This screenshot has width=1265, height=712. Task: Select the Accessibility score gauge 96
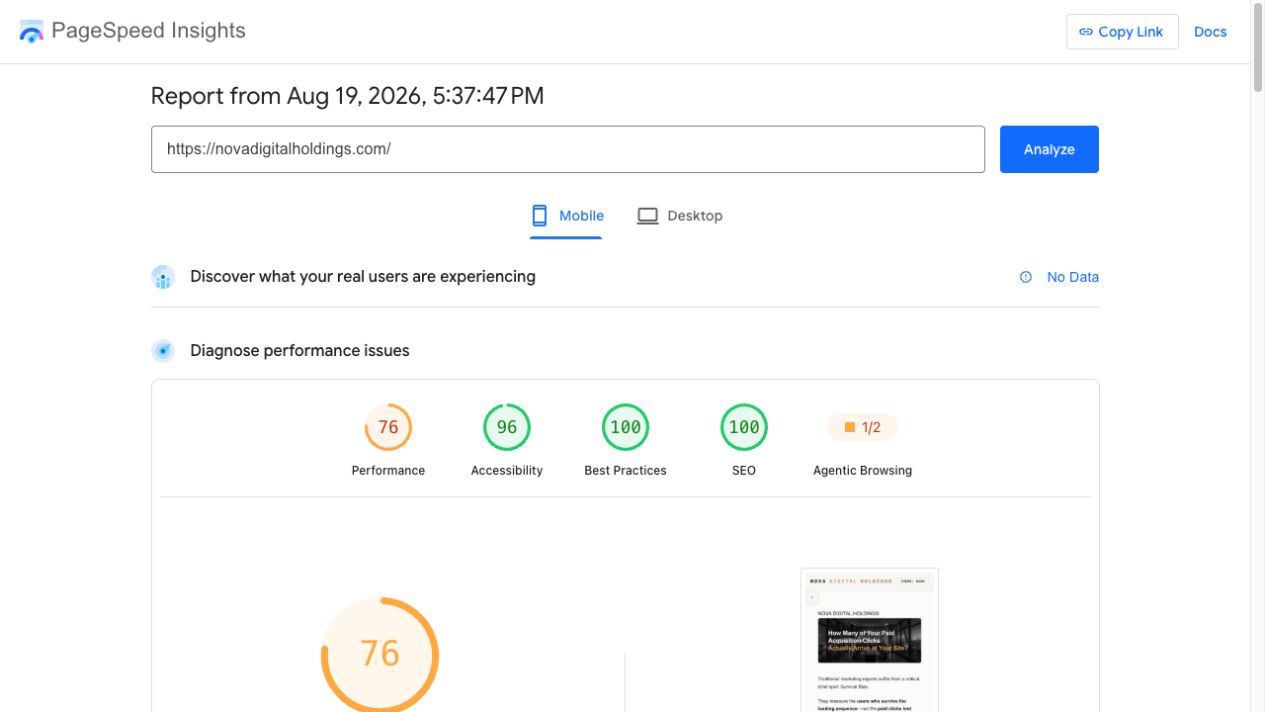(x=507, y=427)
